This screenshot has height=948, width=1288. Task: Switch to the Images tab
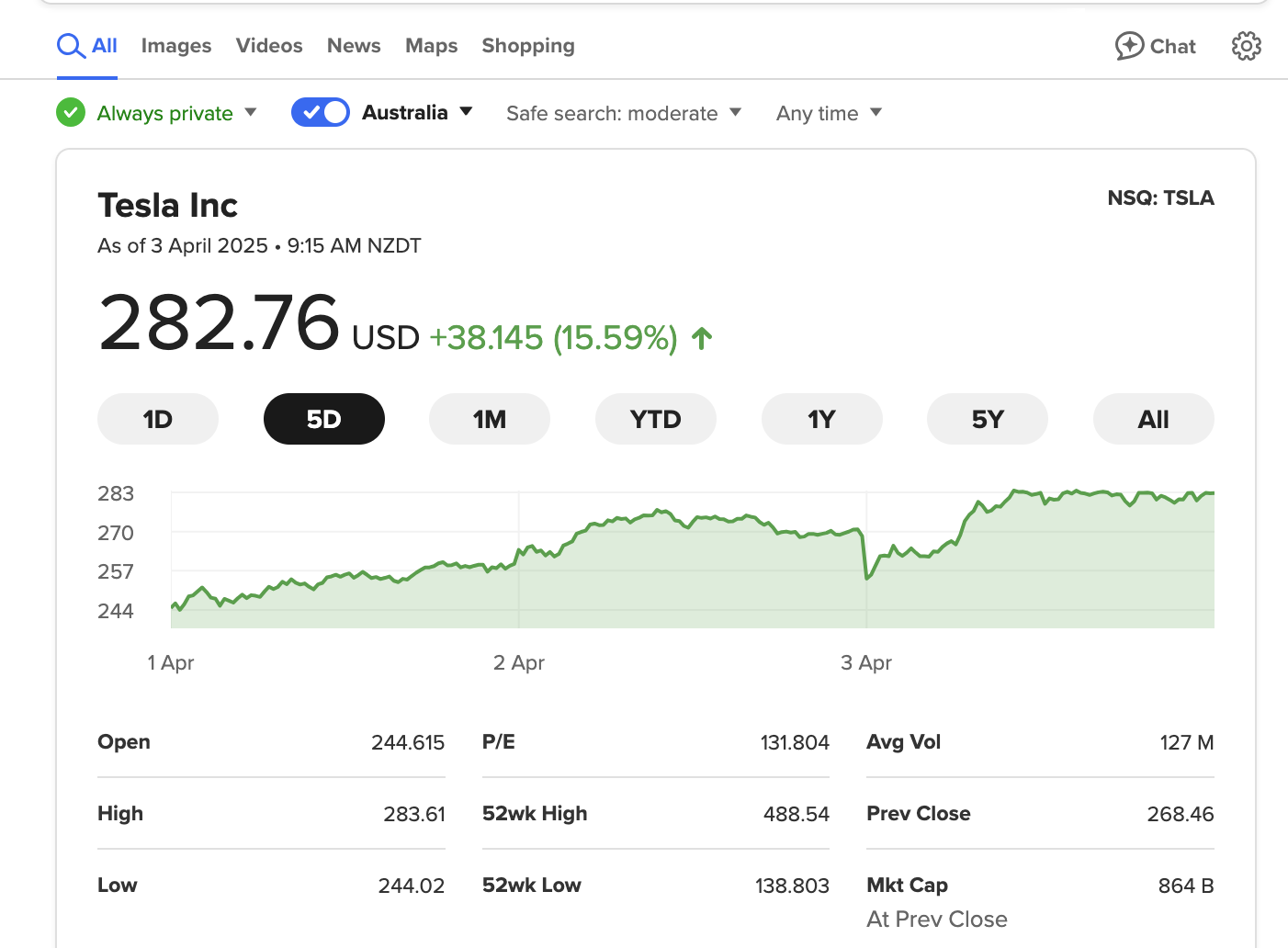coord(176,46)
